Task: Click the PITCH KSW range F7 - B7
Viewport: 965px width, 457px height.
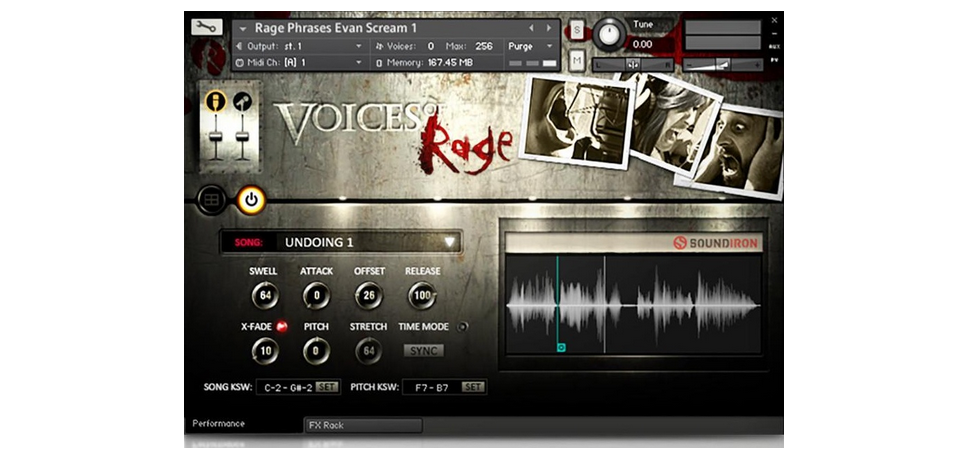Action: pyautogui.click(x=431, y=387)
